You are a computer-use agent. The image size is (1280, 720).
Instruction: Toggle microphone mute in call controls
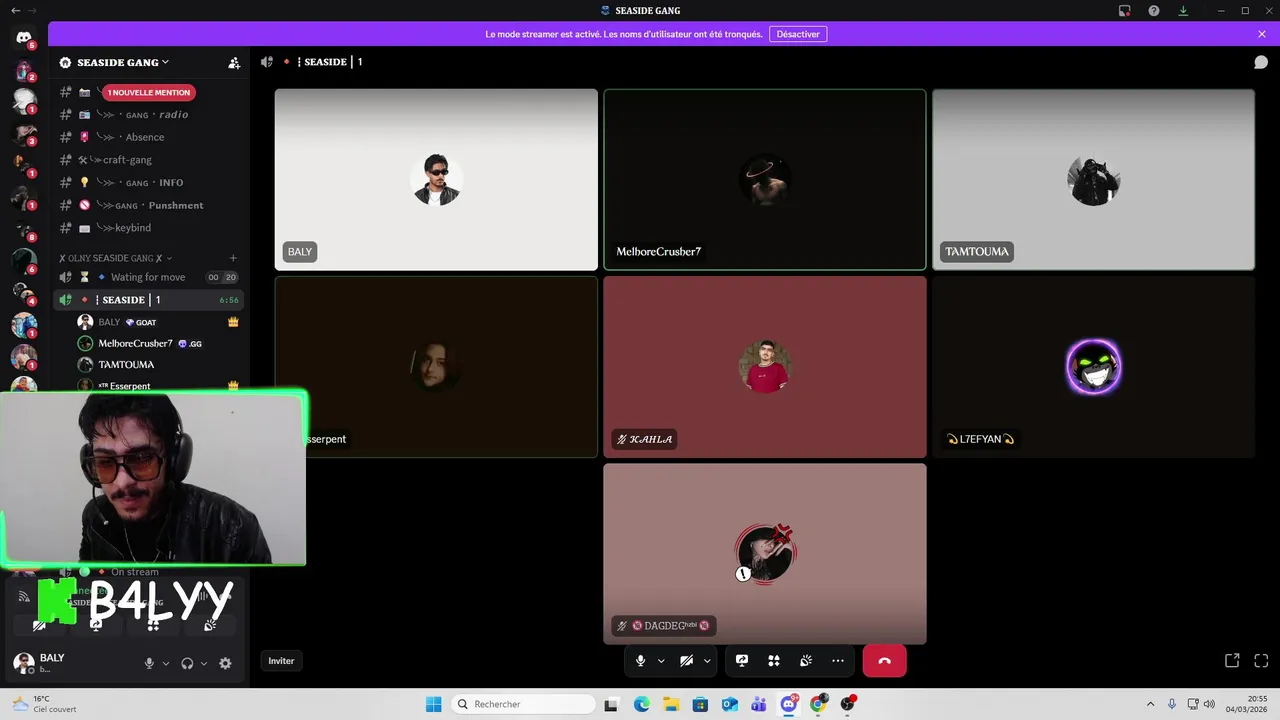point(641,661)
